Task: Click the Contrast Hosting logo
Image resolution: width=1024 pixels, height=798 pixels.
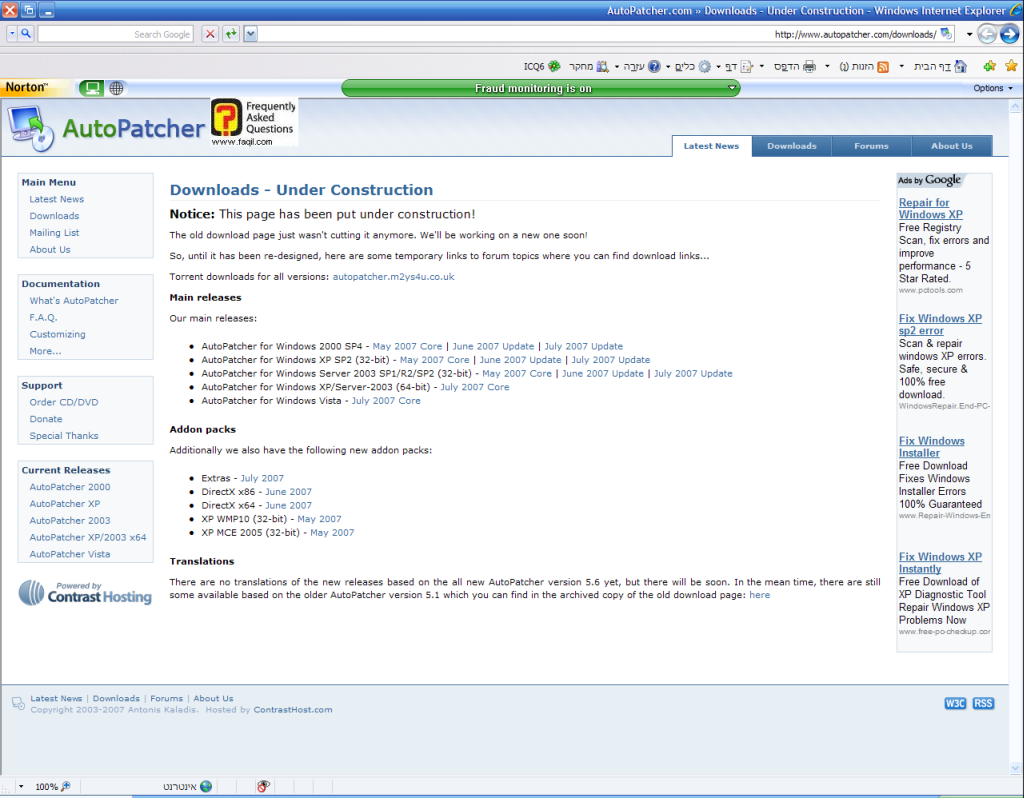Action: (85, 593)
